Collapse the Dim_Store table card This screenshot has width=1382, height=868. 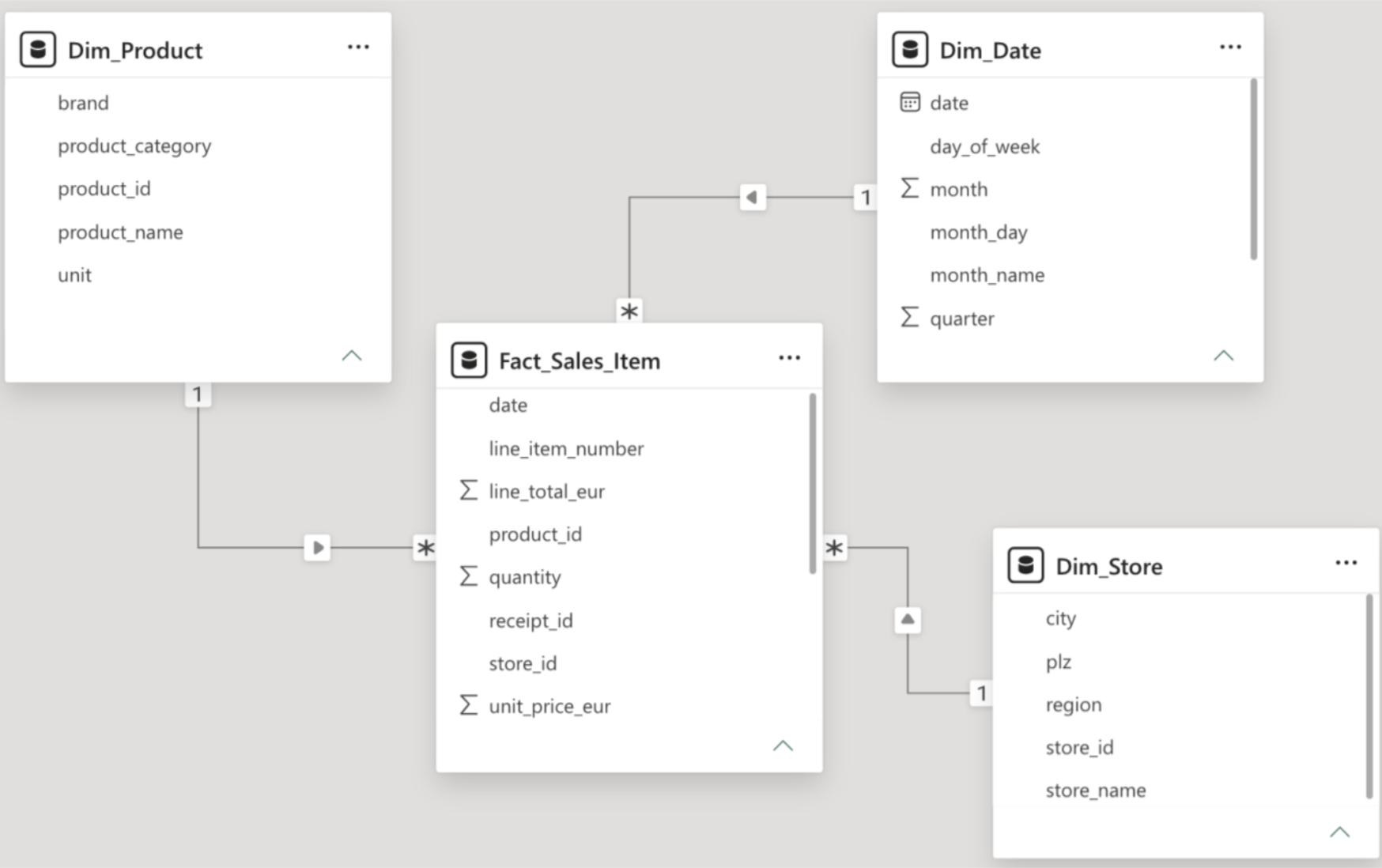coord(1339,832)
